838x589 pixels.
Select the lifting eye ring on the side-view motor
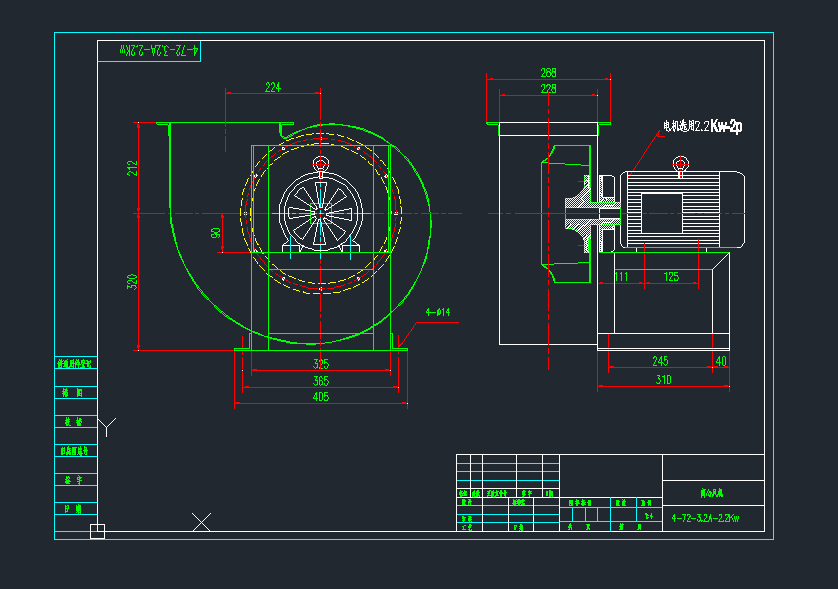(681, 163)
